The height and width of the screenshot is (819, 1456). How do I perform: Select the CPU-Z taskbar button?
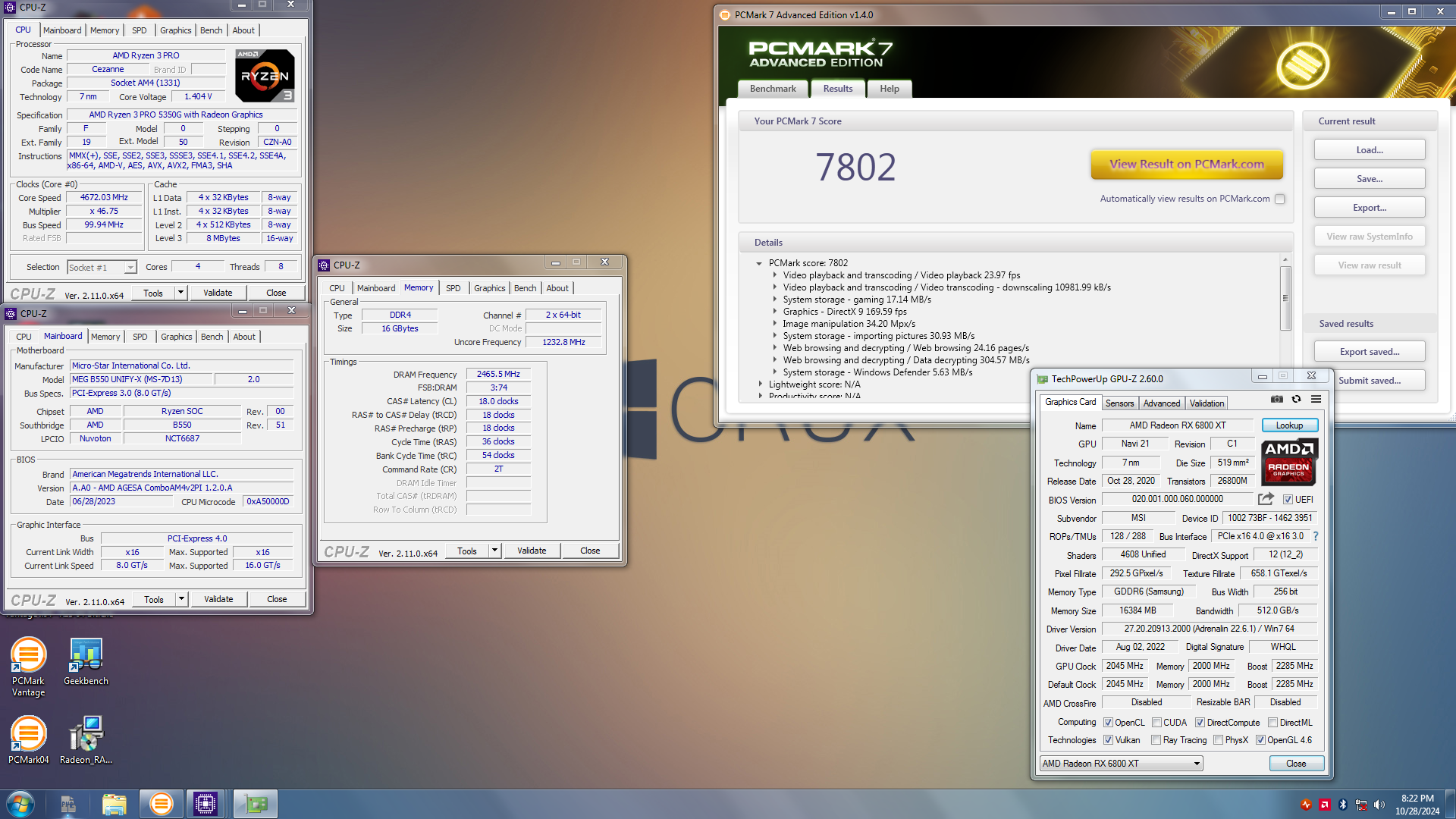click(x=206, y=804)
